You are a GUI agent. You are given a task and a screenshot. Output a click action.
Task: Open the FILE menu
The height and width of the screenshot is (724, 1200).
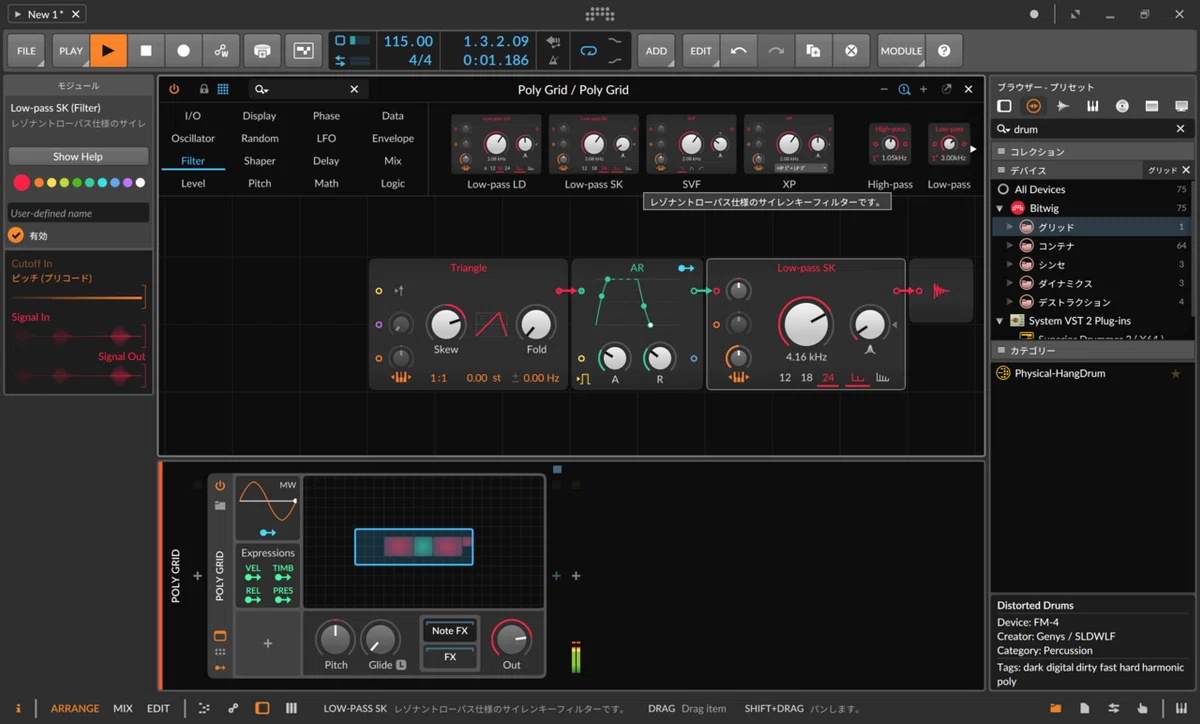point(26,51)
